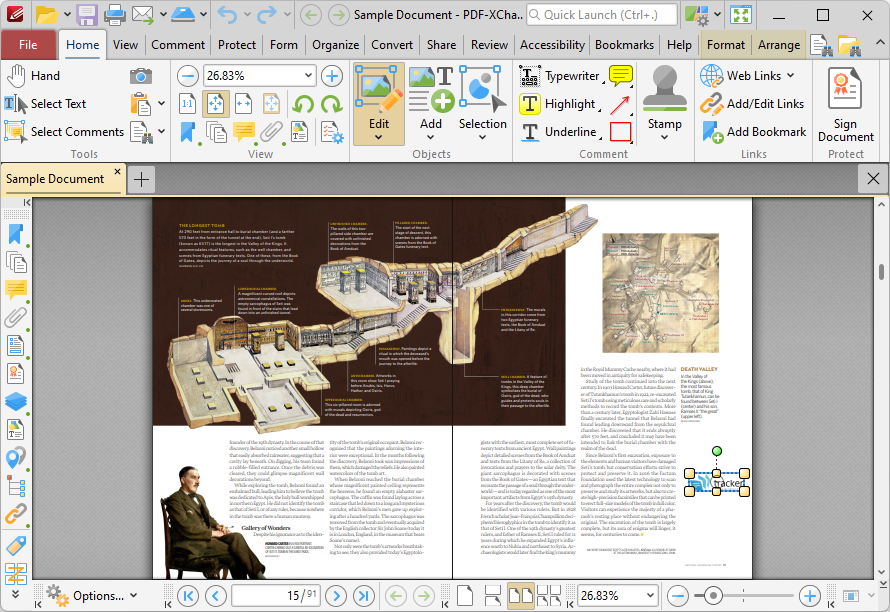Activate the Select Text tool
This screenshot has height=612, width=890.
click(45, 103)
